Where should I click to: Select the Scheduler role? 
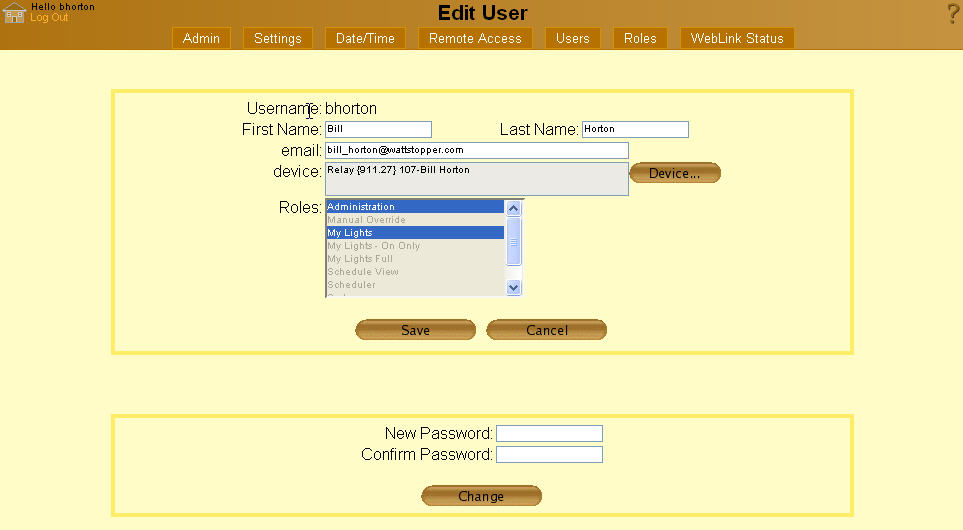pos(415,284)
